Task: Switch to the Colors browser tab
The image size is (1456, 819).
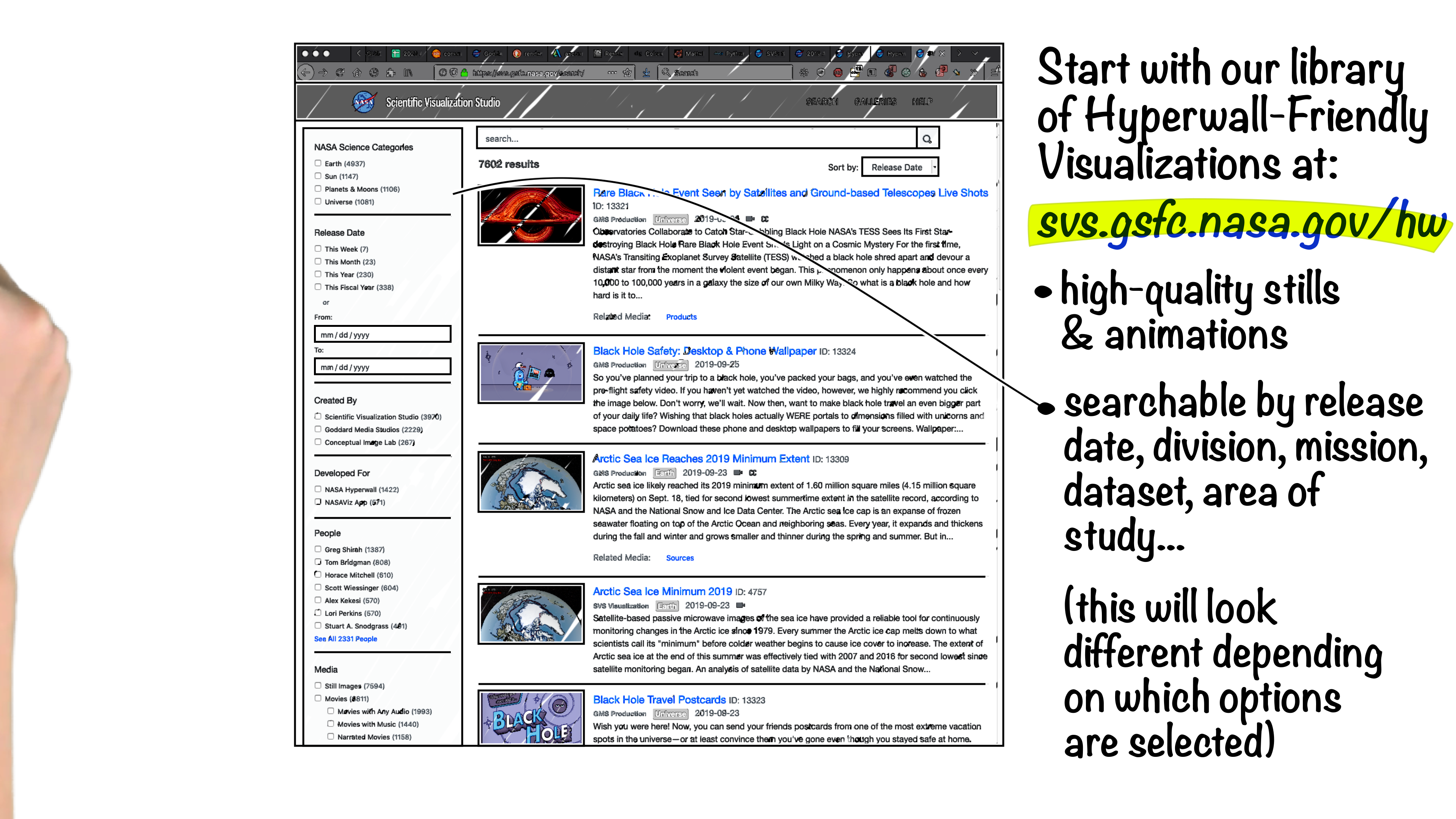Action: [648, 53]
